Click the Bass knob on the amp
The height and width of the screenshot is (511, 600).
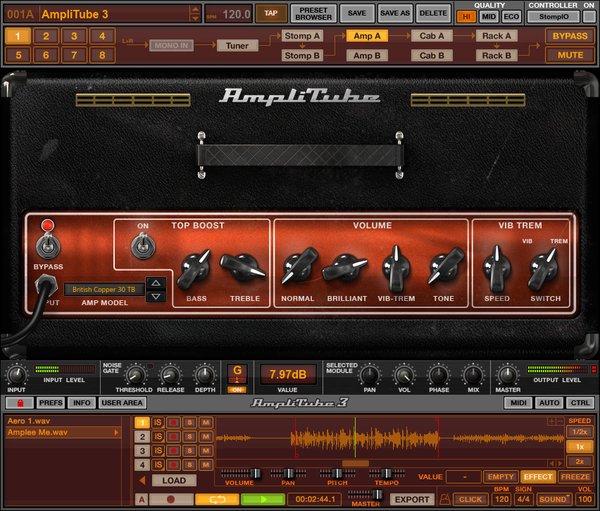click(x=194, y=269)
